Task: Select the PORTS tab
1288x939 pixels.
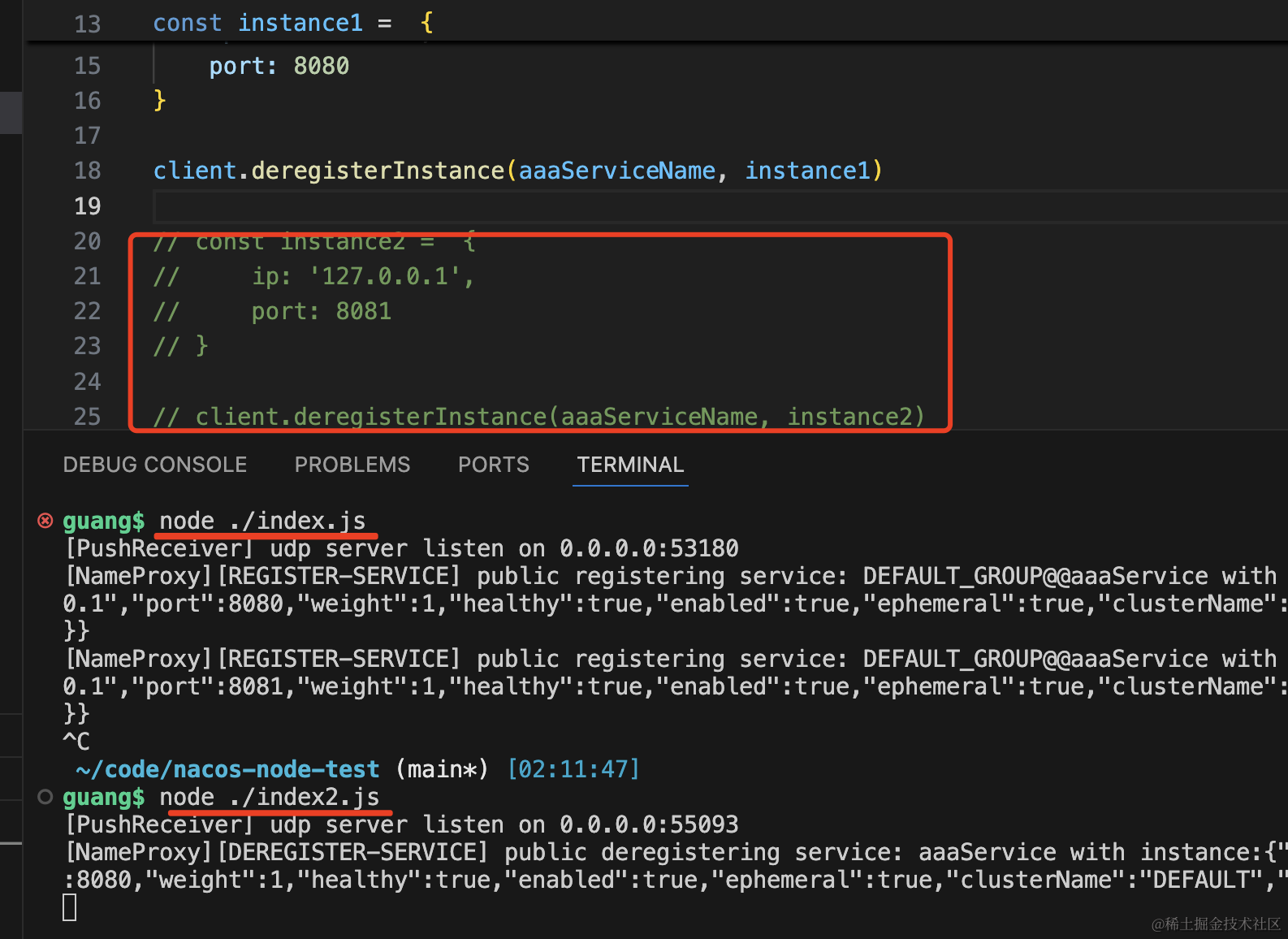Action: 493,465
